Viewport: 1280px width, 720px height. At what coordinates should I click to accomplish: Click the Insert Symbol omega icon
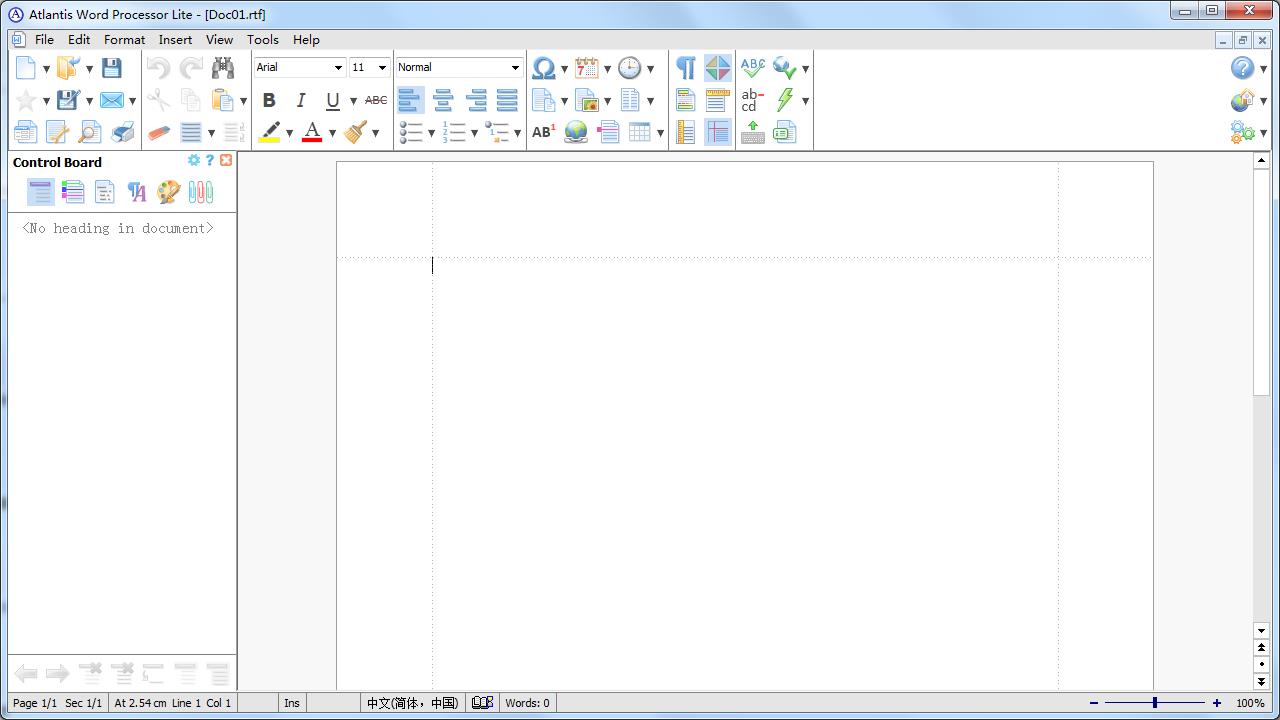(x=543, y=68)
